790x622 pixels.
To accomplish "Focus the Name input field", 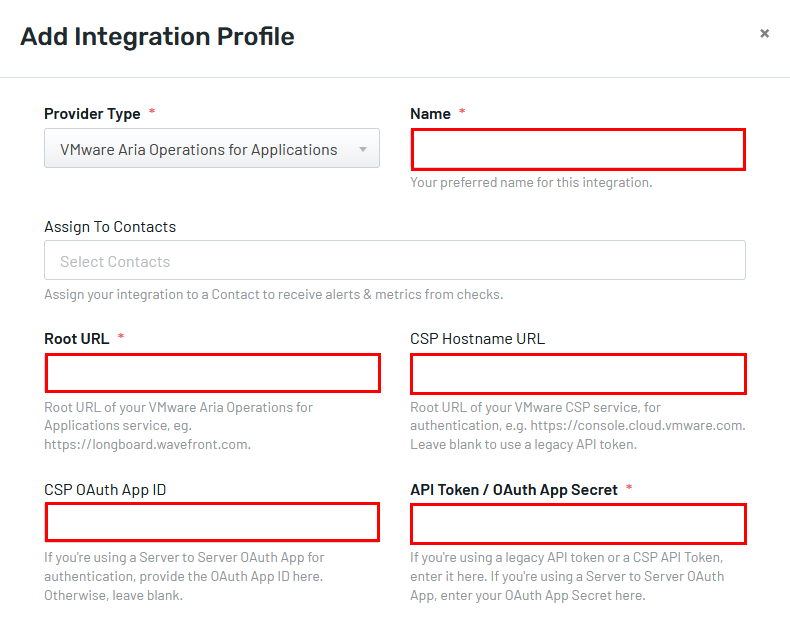I will coord(578,150).
